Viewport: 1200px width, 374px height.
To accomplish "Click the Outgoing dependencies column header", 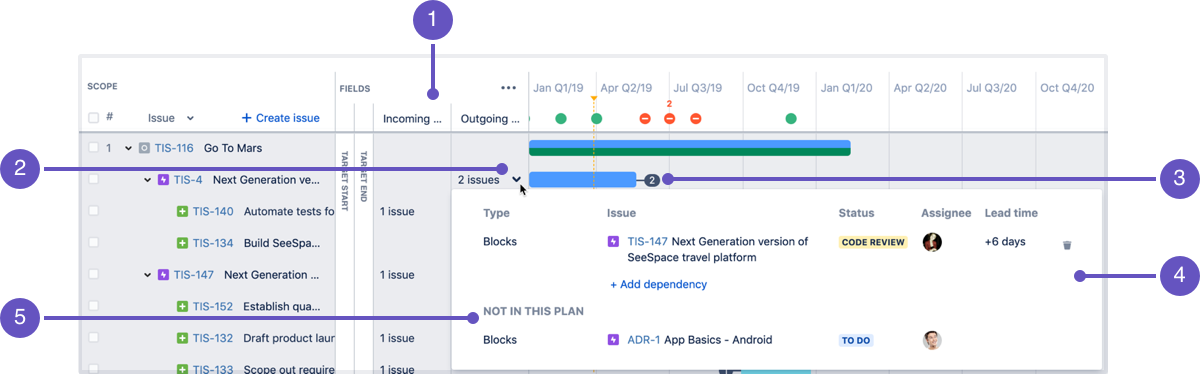I will coord(490,119).
